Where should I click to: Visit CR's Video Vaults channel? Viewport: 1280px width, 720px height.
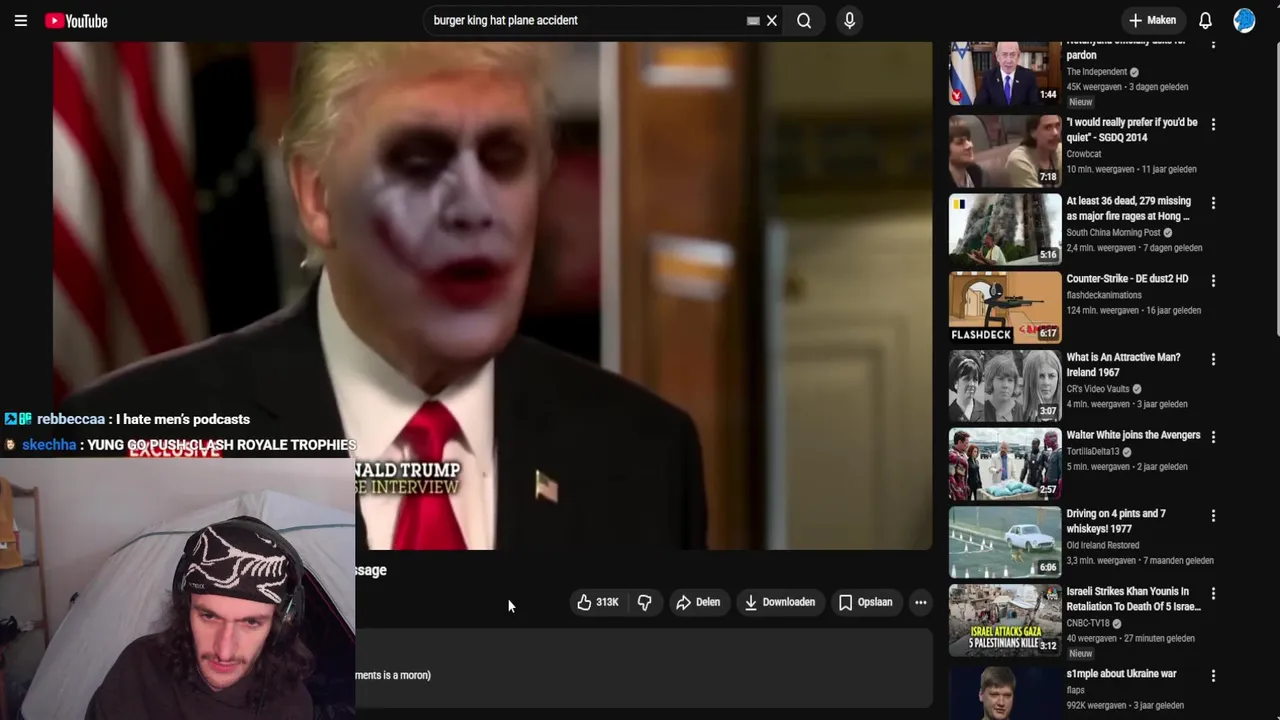coord(1097,389)
